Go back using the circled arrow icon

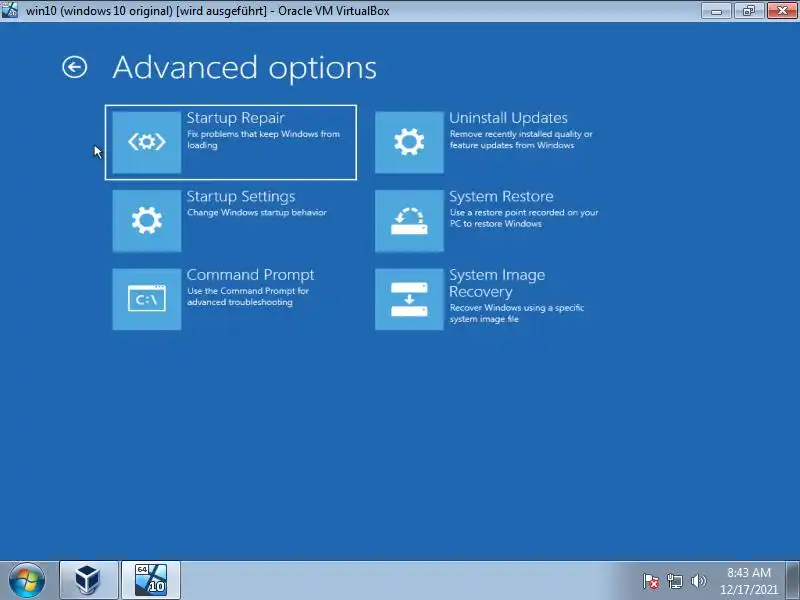[74, 67]
